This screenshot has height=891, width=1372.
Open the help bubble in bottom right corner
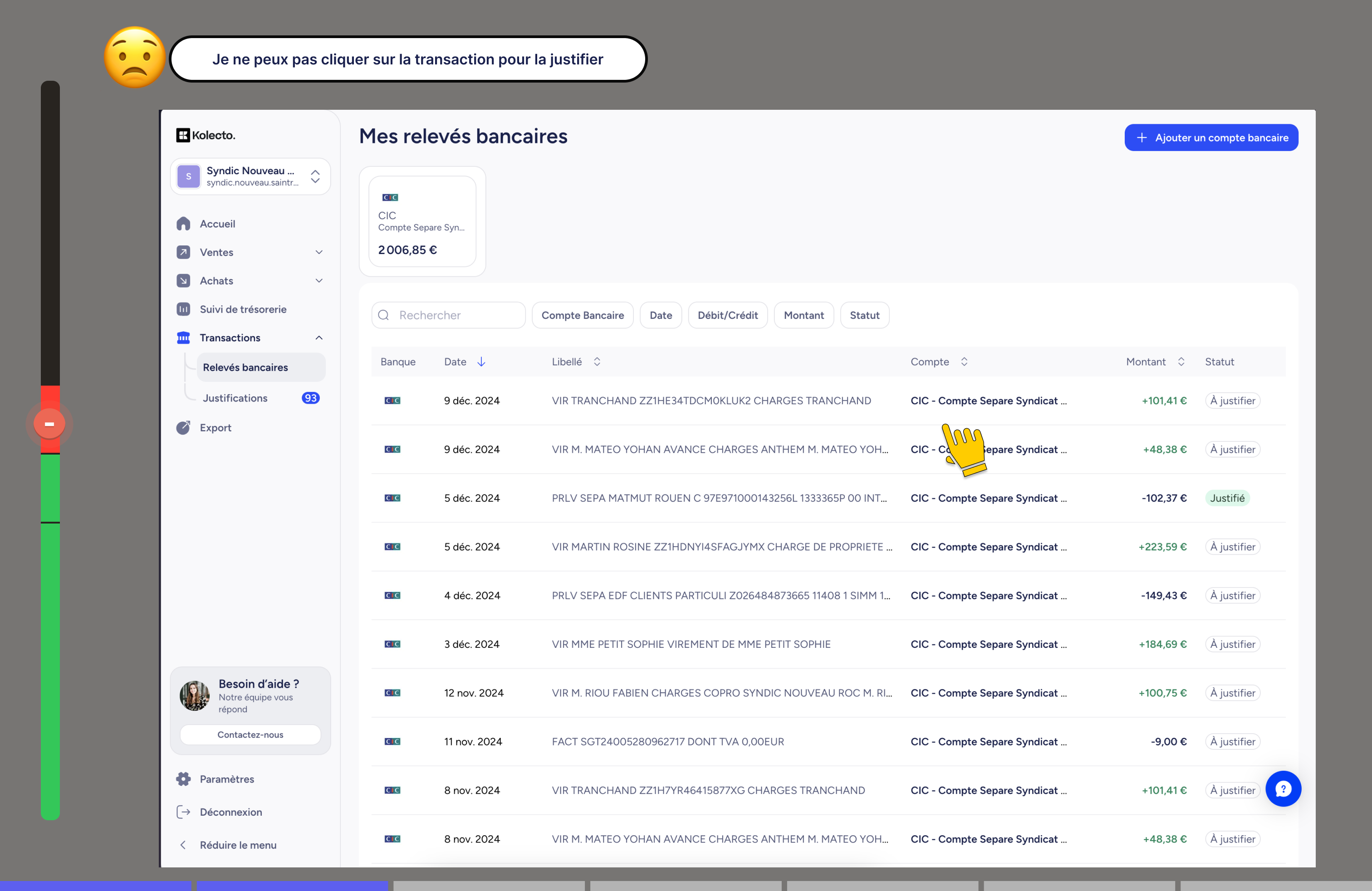pyautogui.click(x=1283, y=789)
